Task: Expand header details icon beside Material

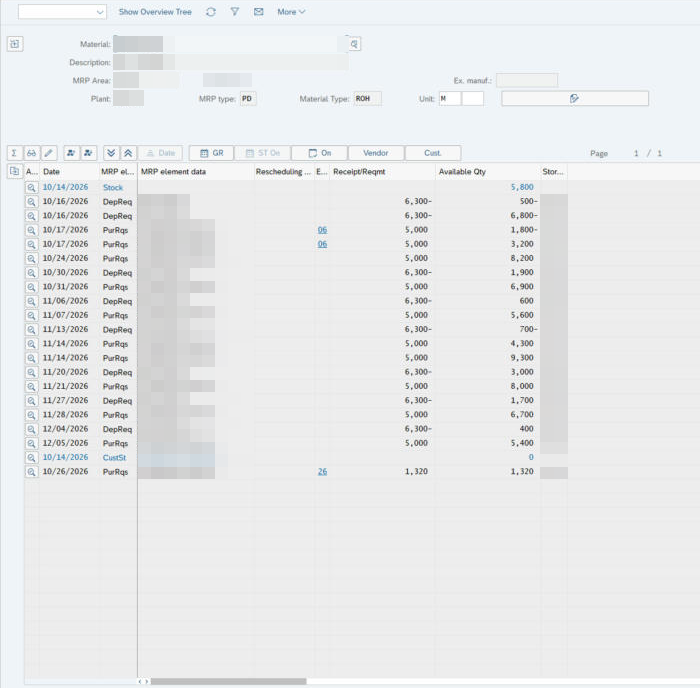Action: tap(15, 44)
